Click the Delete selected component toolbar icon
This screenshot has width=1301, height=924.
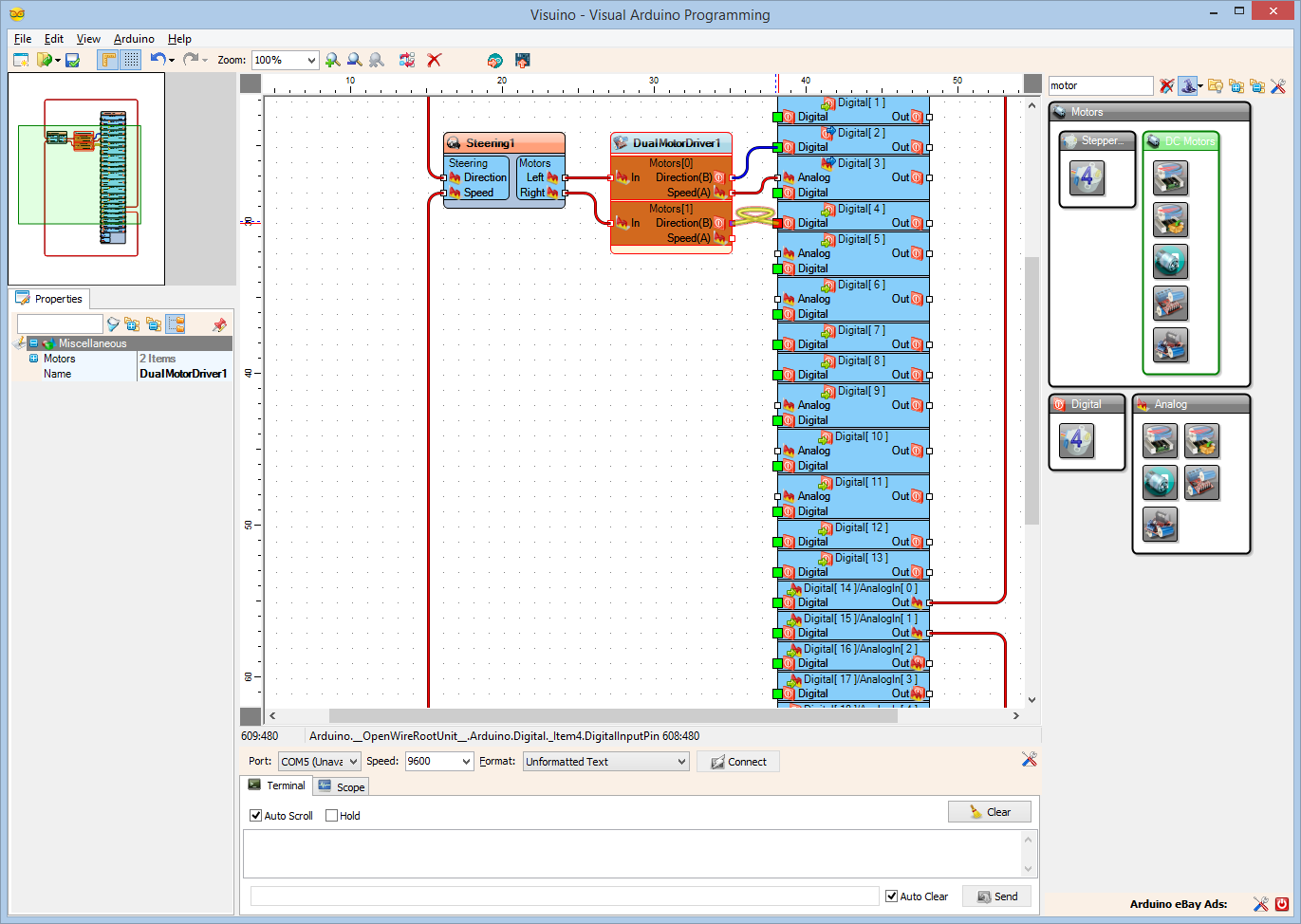coord(434,60)
